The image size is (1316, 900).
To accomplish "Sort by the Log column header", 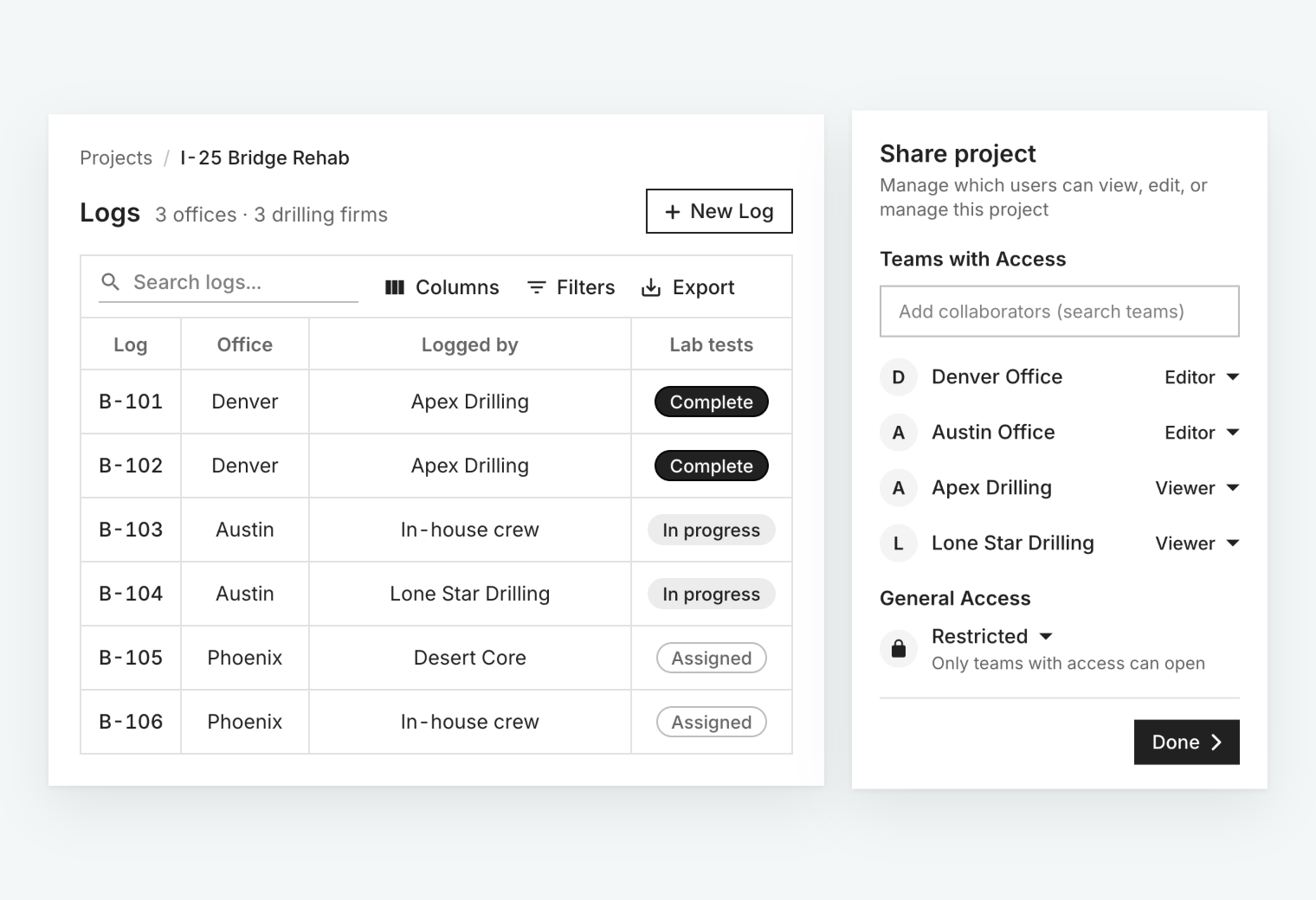I will [131, 344].
